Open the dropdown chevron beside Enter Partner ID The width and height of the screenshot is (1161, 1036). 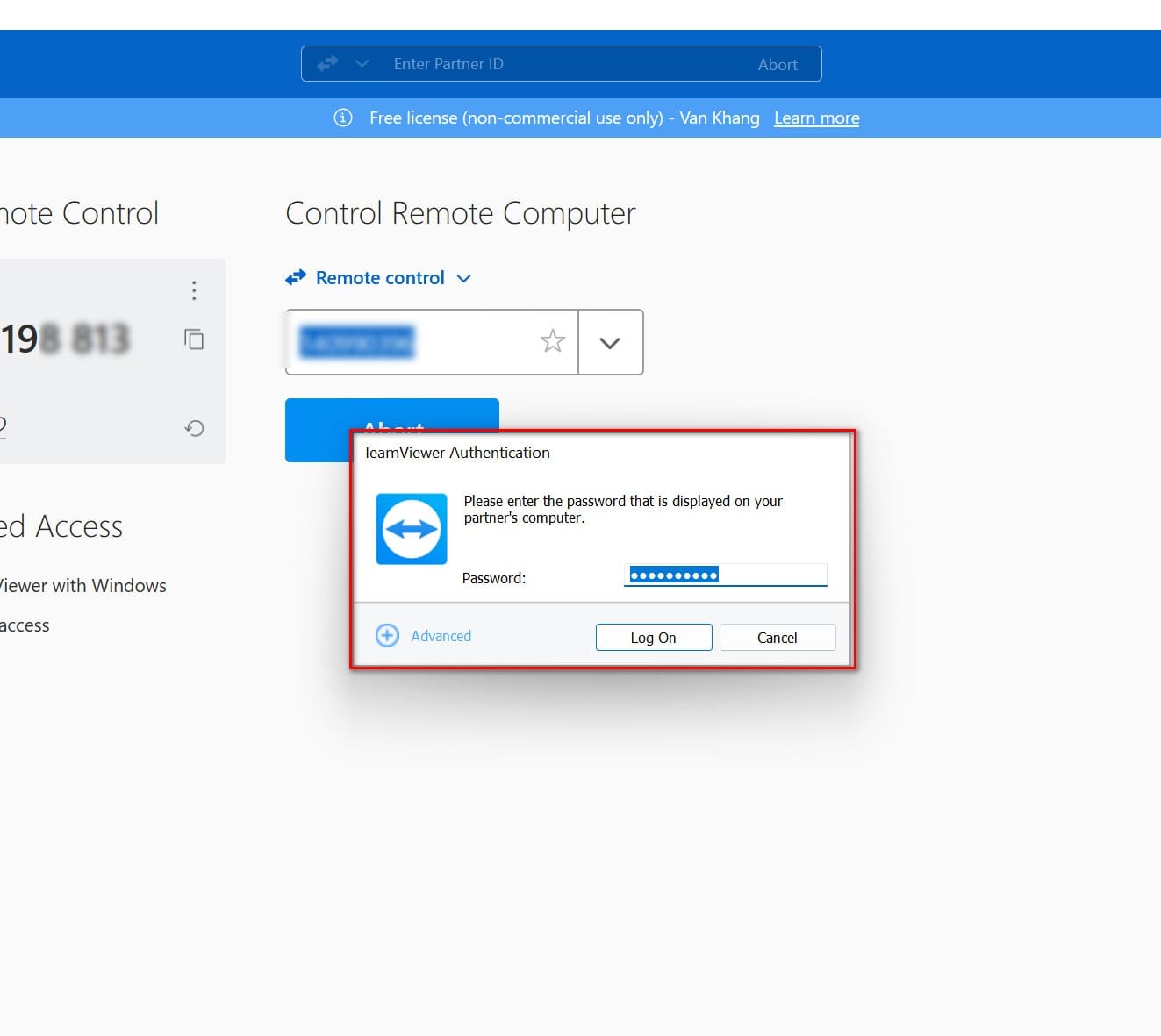pos(362,64)
